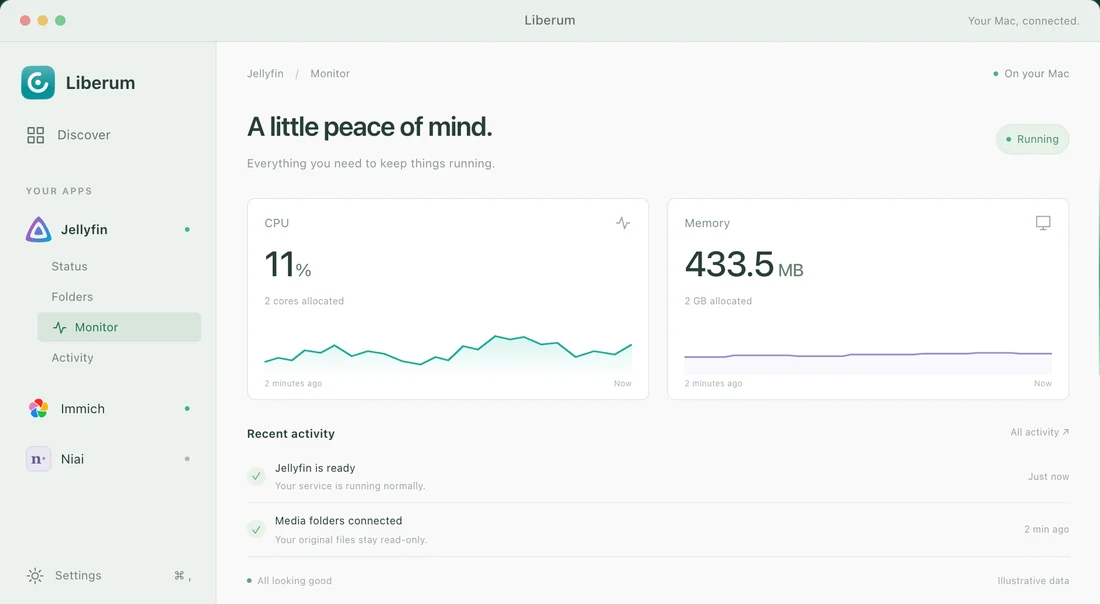Click the green maximize window button

pos(60,20)
